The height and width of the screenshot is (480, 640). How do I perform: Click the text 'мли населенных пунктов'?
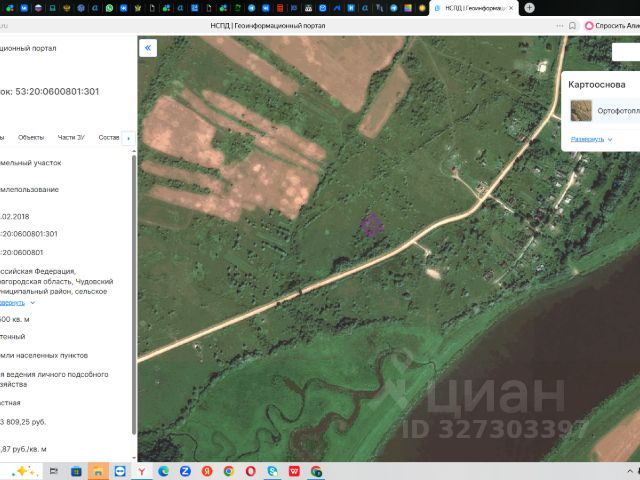click(x=44, y=356)
